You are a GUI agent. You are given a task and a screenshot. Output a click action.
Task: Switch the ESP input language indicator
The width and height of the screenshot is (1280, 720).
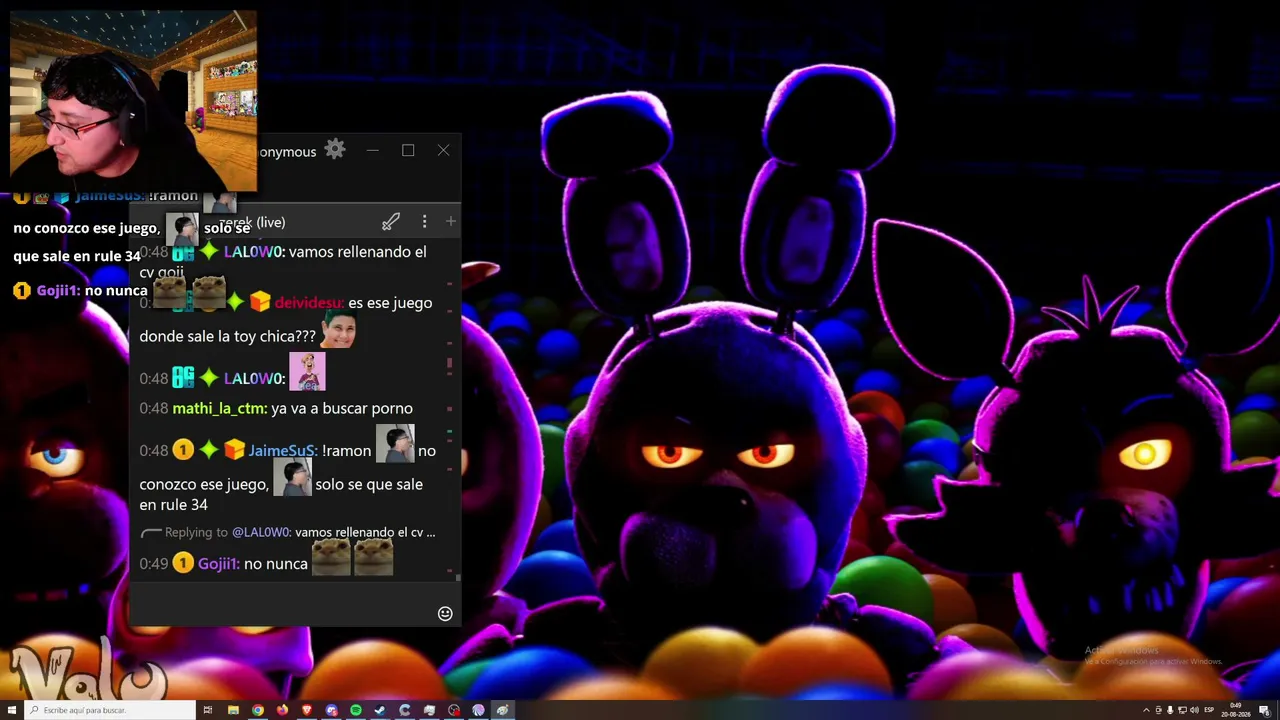(x=1209, y=710)
